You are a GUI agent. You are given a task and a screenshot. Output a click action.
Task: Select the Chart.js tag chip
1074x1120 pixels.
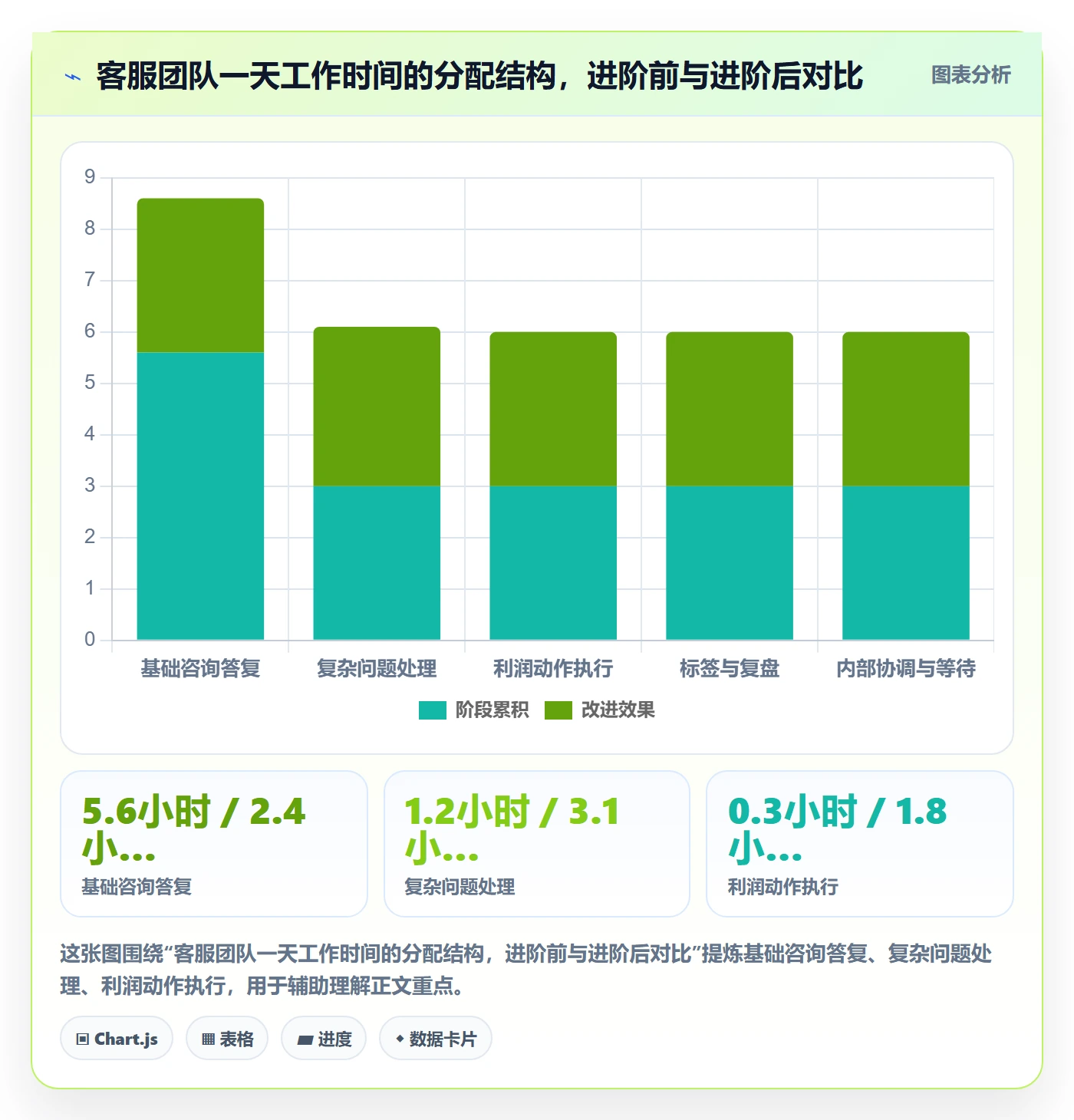coord(117,1039)
